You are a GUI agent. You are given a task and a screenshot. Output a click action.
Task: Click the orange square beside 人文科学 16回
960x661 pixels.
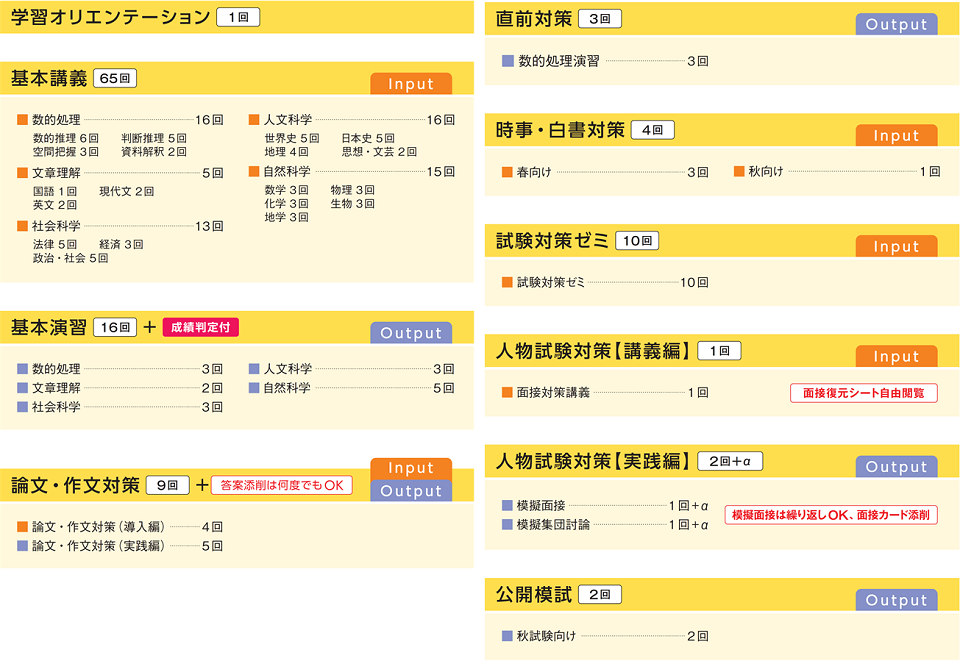click(x=254, y=119)
